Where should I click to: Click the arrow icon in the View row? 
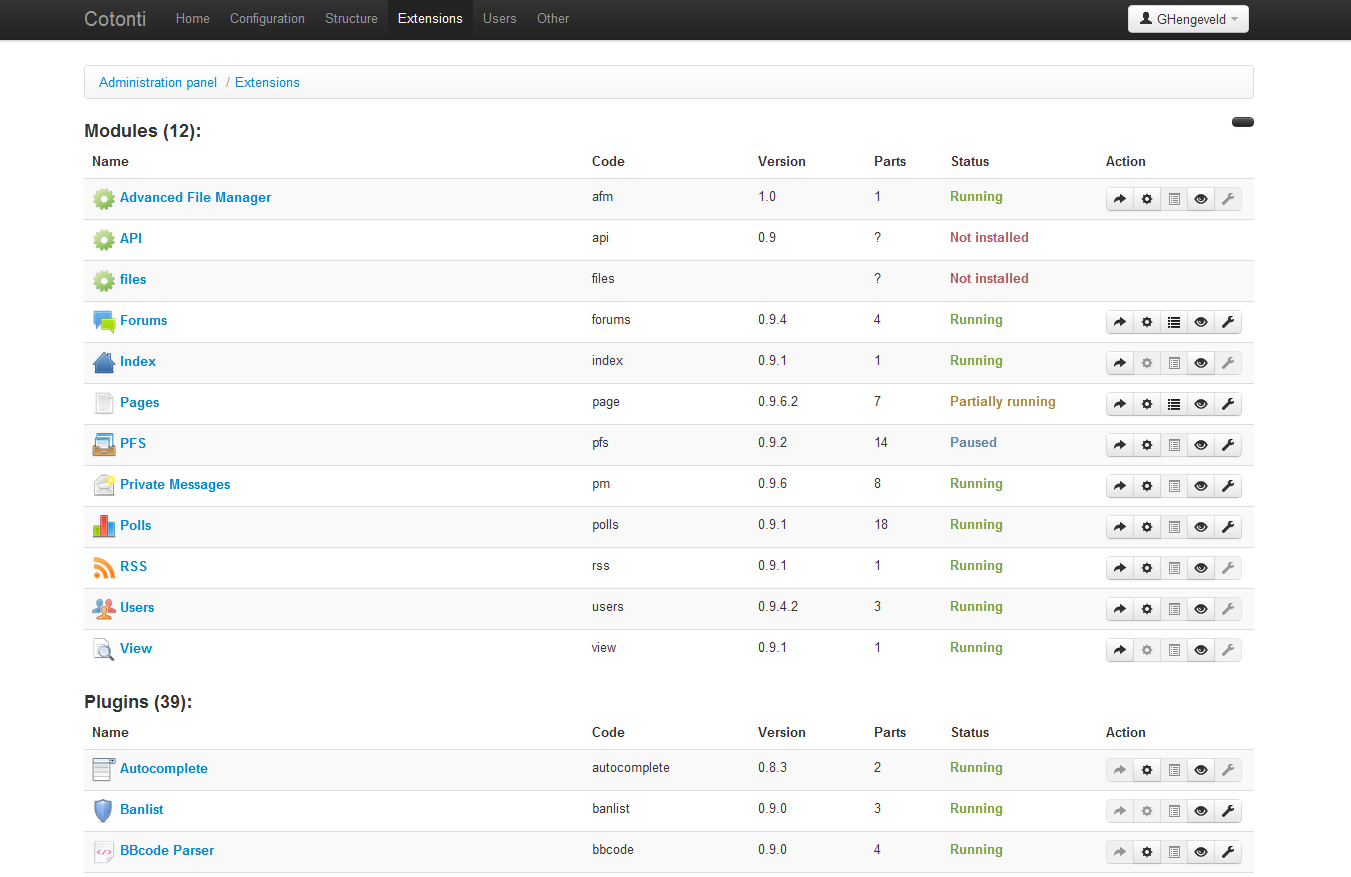[1120, 650]
